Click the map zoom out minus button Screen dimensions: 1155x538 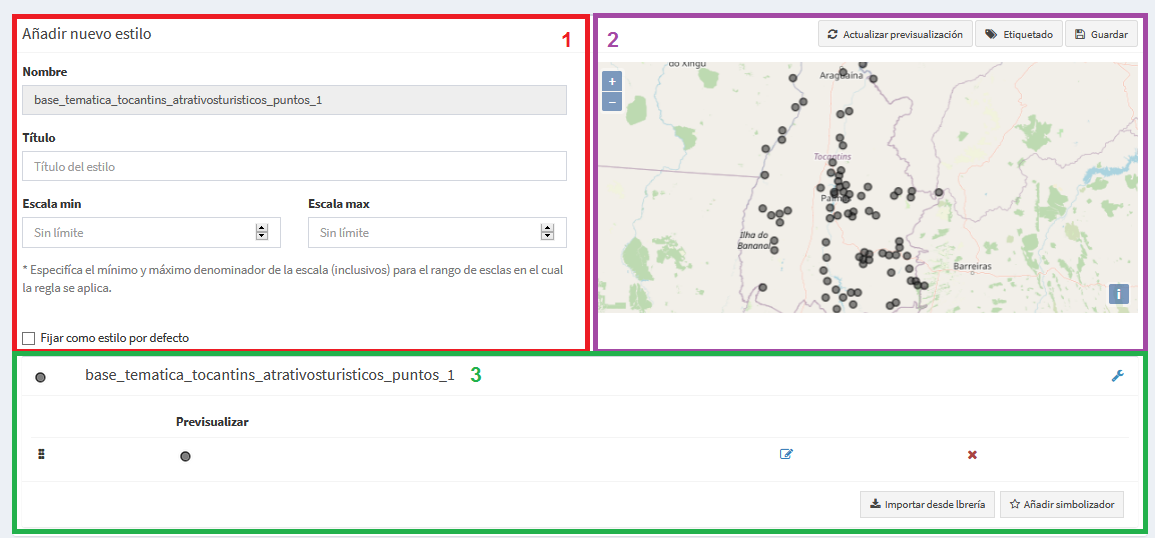pos(612,101)
